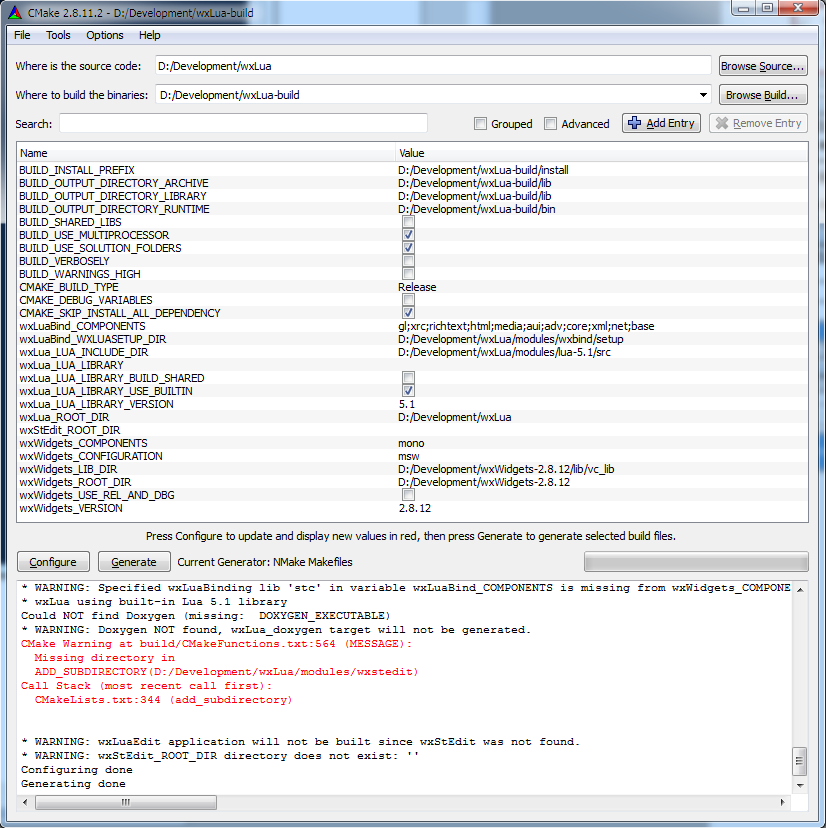Uncheck BUILD_USE_SOLUTION_FOLDERS checkbox

pos(408,248)
